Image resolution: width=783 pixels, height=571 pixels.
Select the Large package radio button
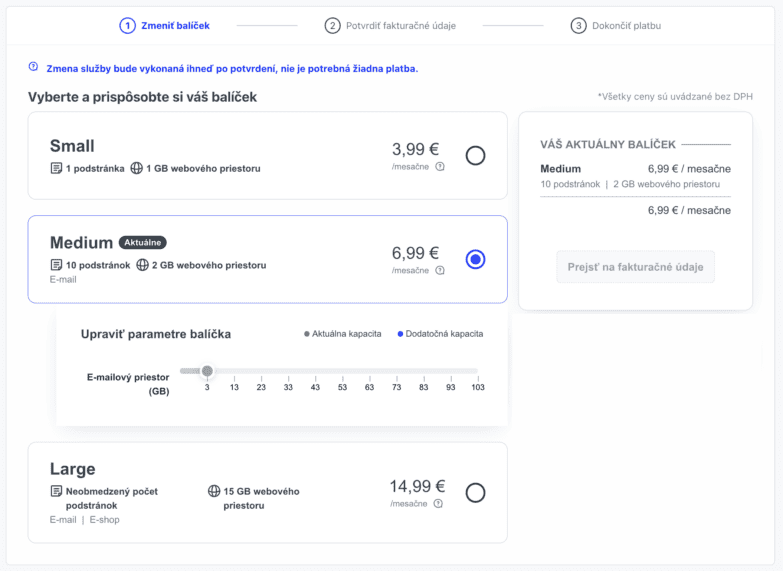tap(476, 492)
